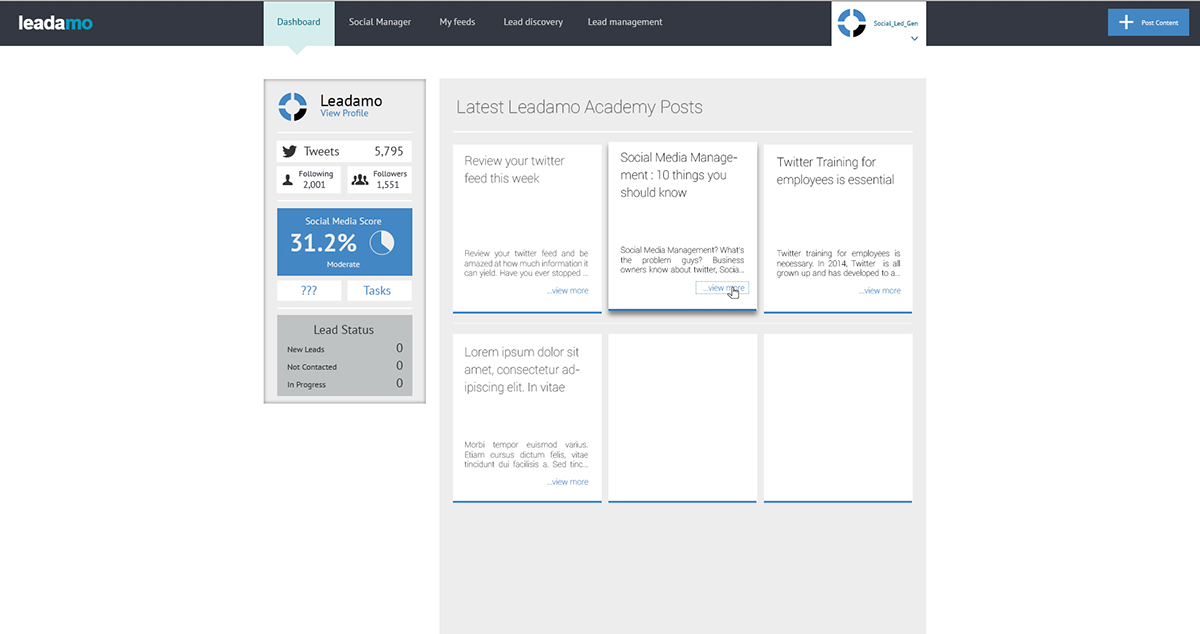1200x634 pixels.
Task: Open the Dashboard tab
Action: point(299,22)
